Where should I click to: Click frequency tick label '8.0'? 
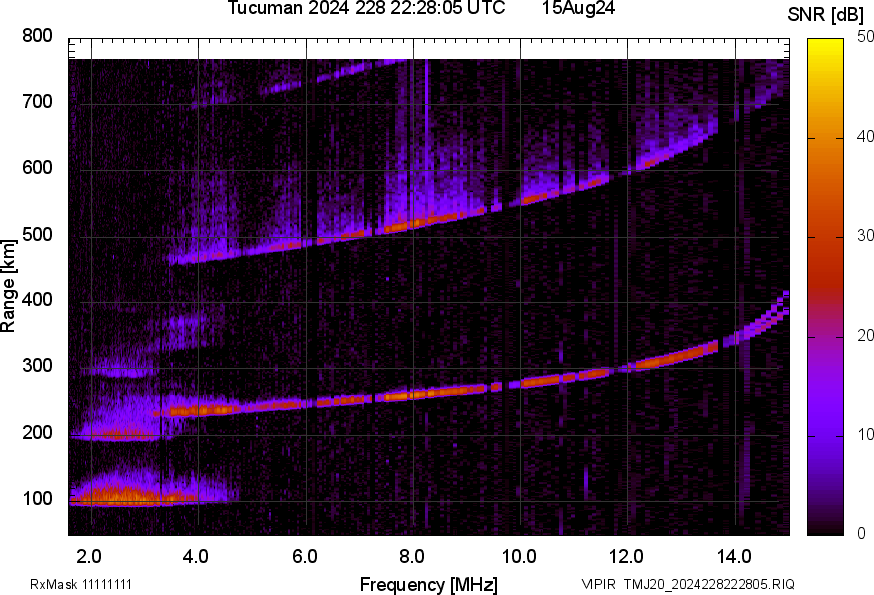click(x=412, y=557)
